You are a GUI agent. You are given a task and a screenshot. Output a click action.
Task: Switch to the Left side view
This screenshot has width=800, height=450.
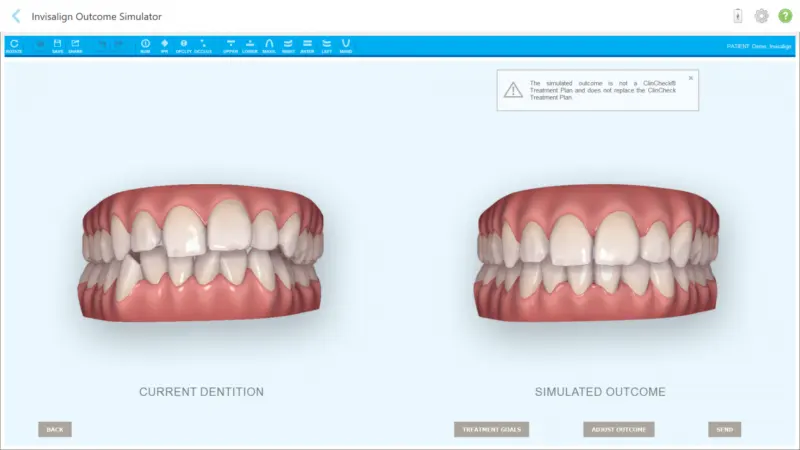(x=326, y=45)
